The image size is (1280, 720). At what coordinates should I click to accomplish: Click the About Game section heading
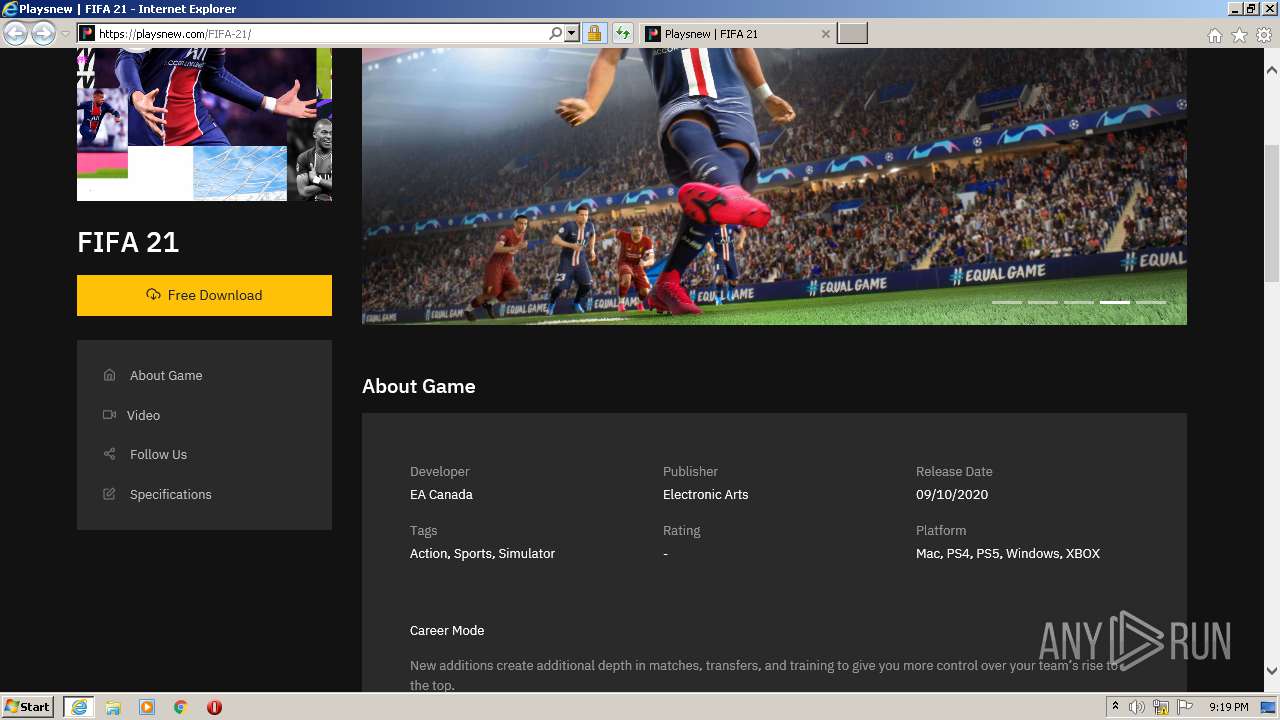(419, 386)
